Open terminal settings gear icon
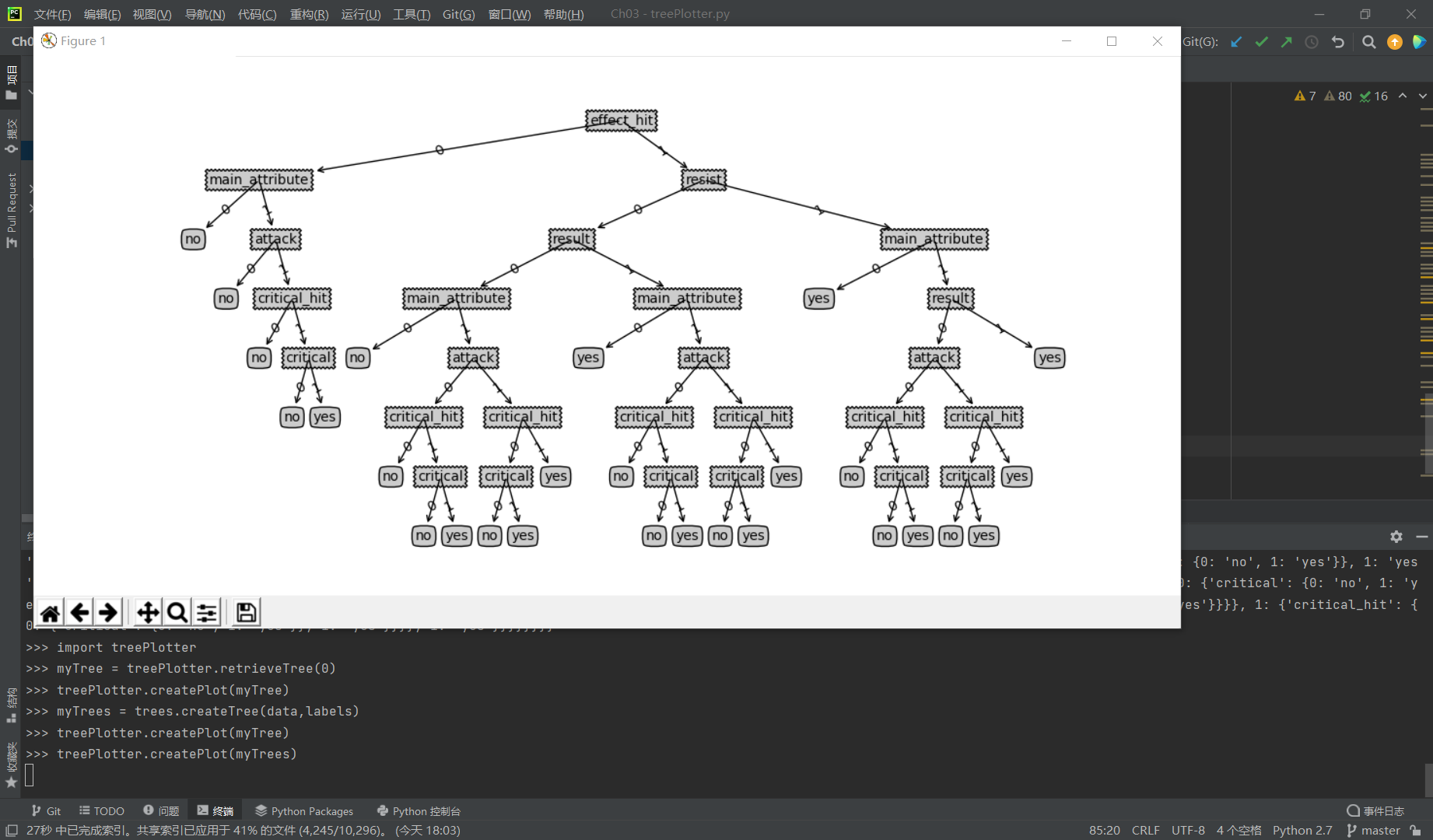Viewport: 1433px width, 840px height. [1396, 537]
